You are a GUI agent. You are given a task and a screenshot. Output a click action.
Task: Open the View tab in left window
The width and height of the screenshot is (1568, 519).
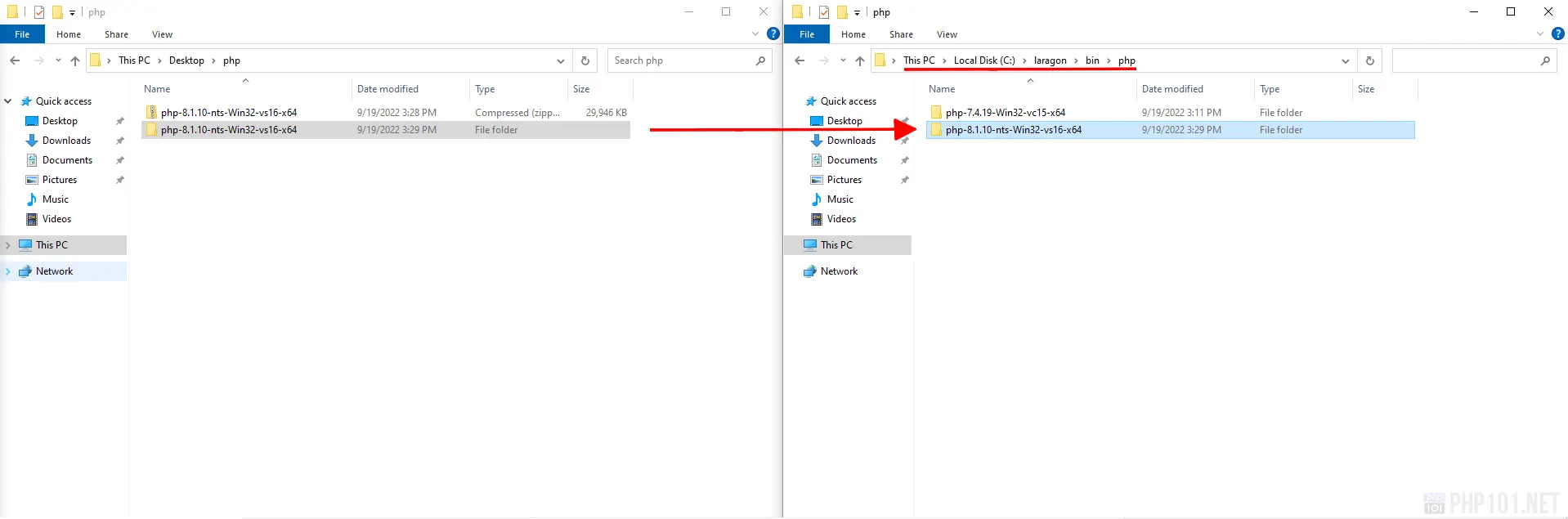coord(162,34)
